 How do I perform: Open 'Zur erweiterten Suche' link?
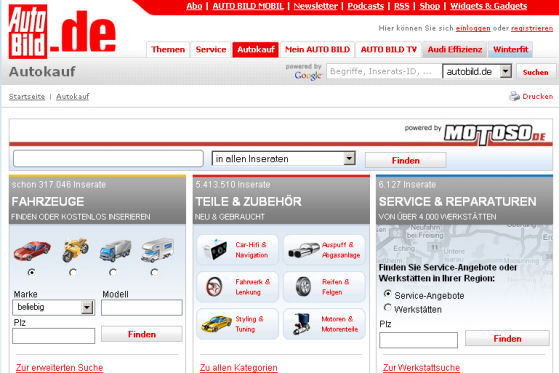60,367
